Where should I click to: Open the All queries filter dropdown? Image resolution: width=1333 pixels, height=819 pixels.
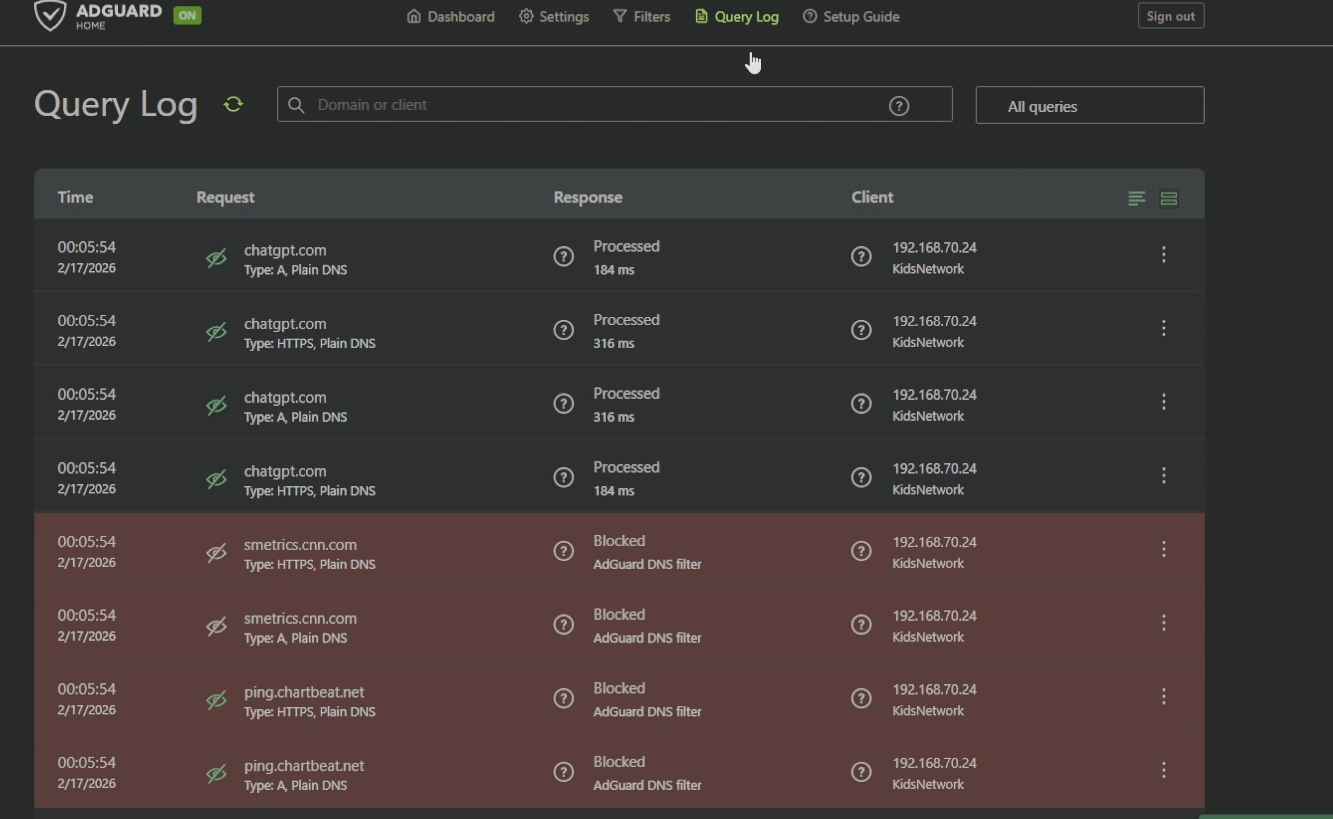pyautogui.click(x=1089, y=106)
